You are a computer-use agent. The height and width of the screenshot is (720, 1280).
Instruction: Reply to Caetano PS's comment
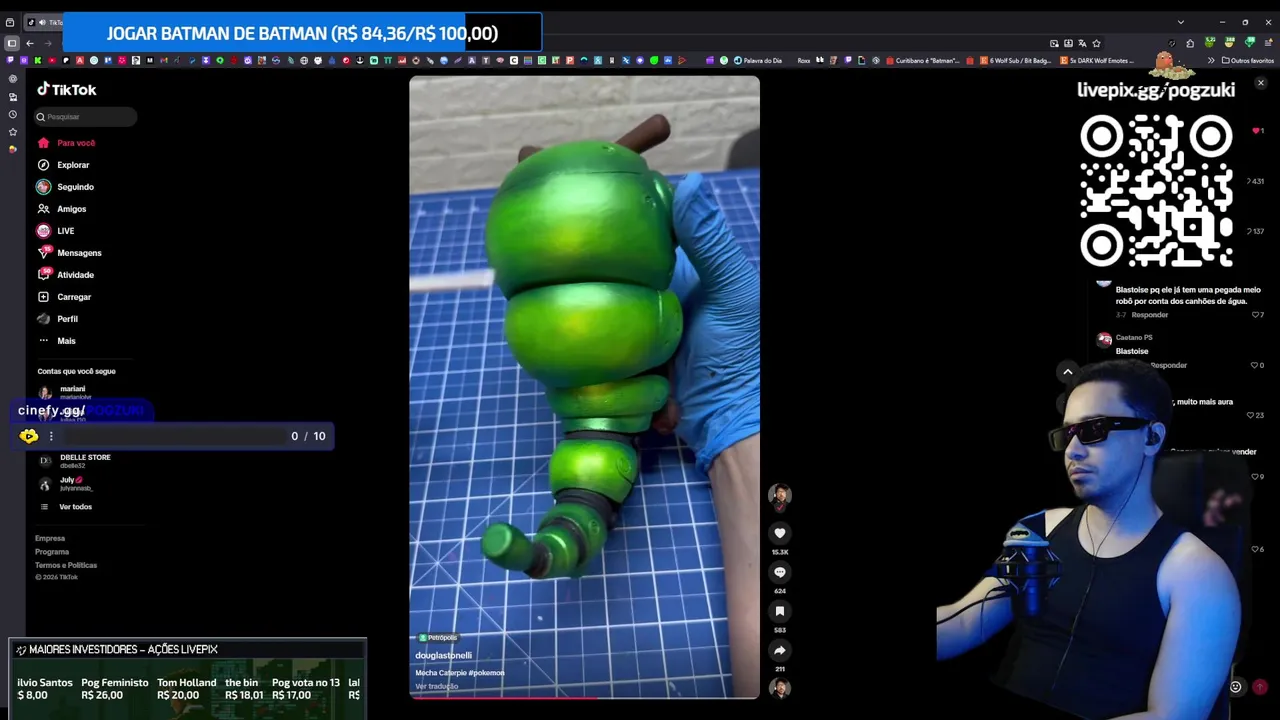(1168, 365)
